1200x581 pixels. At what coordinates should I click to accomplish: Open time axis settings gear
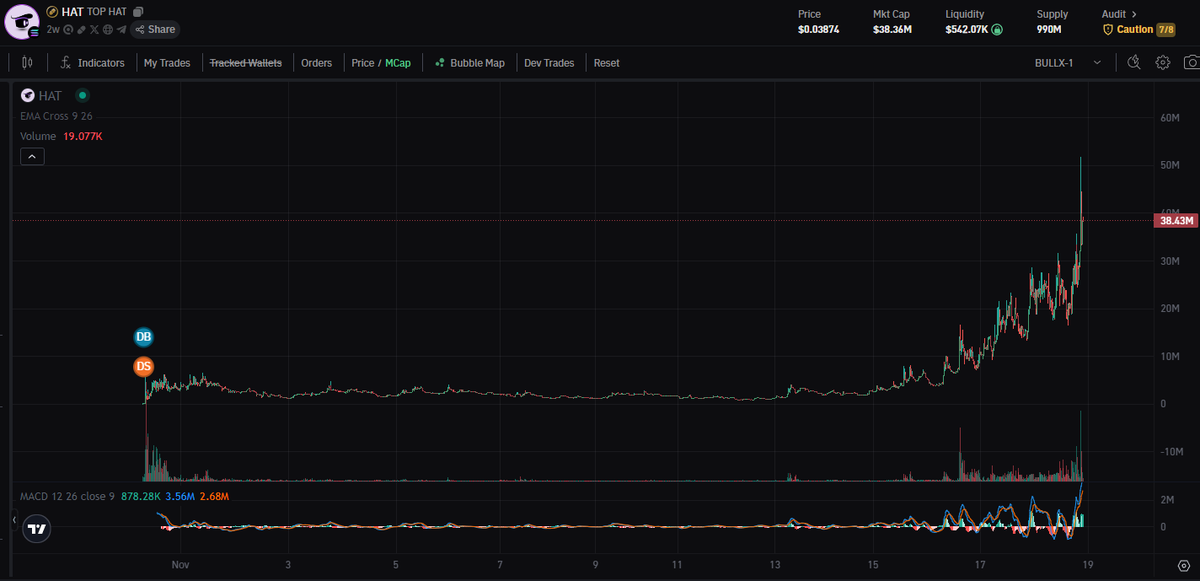pos(1184,565)
